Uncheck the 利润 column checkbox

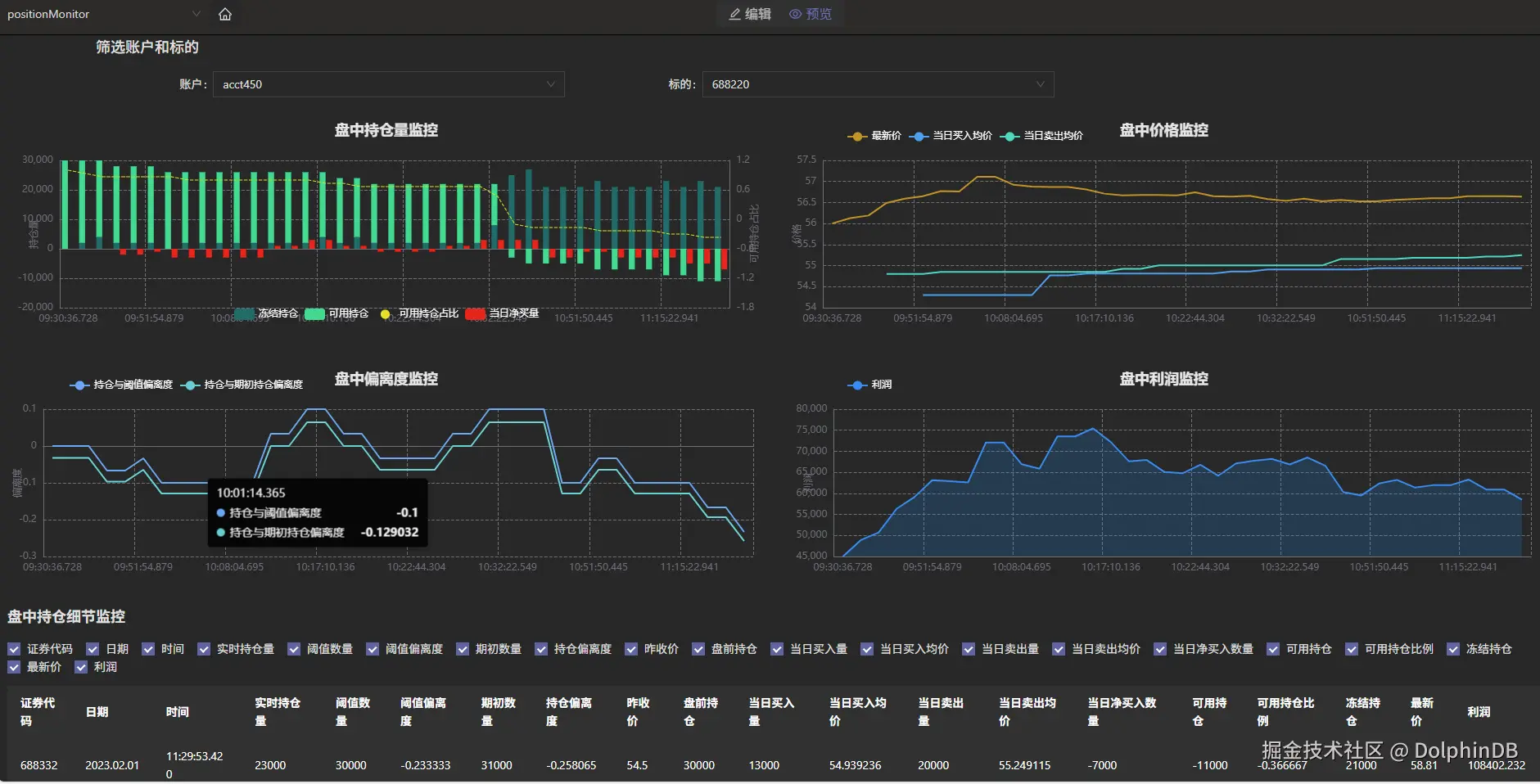pos(81,667)
